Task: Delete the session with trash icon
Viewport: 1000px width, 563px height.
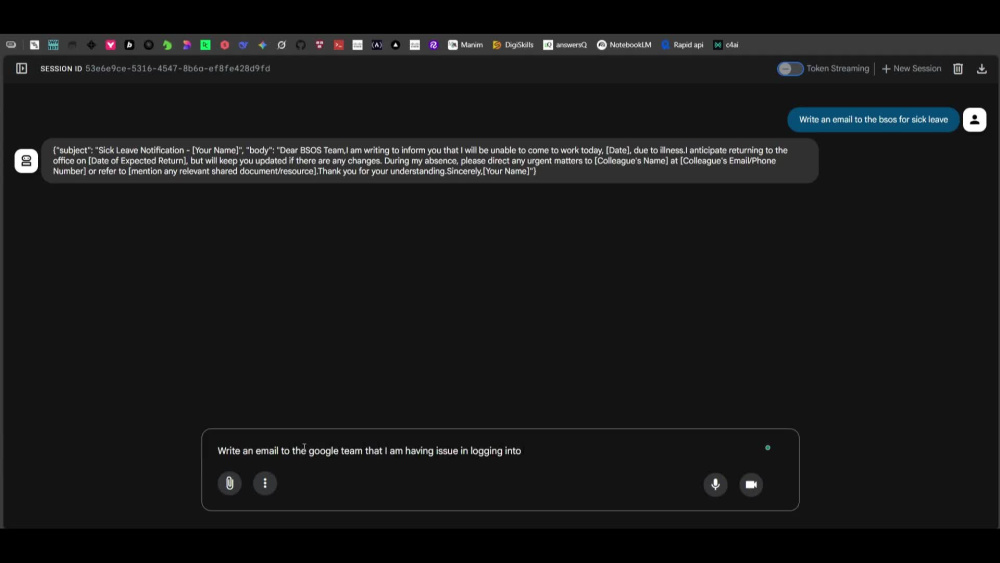Action: click(x=958, y=69)
